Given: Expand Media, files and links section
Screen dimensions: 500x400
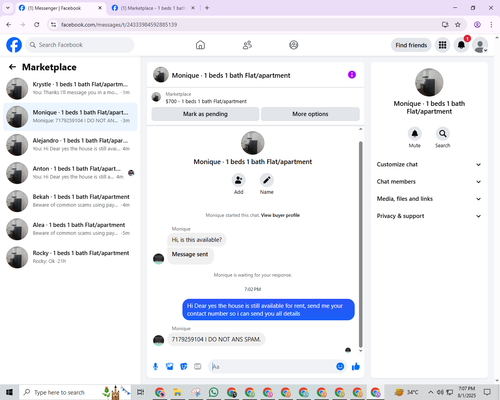Looking at the screenshot, I should (429, 199).
